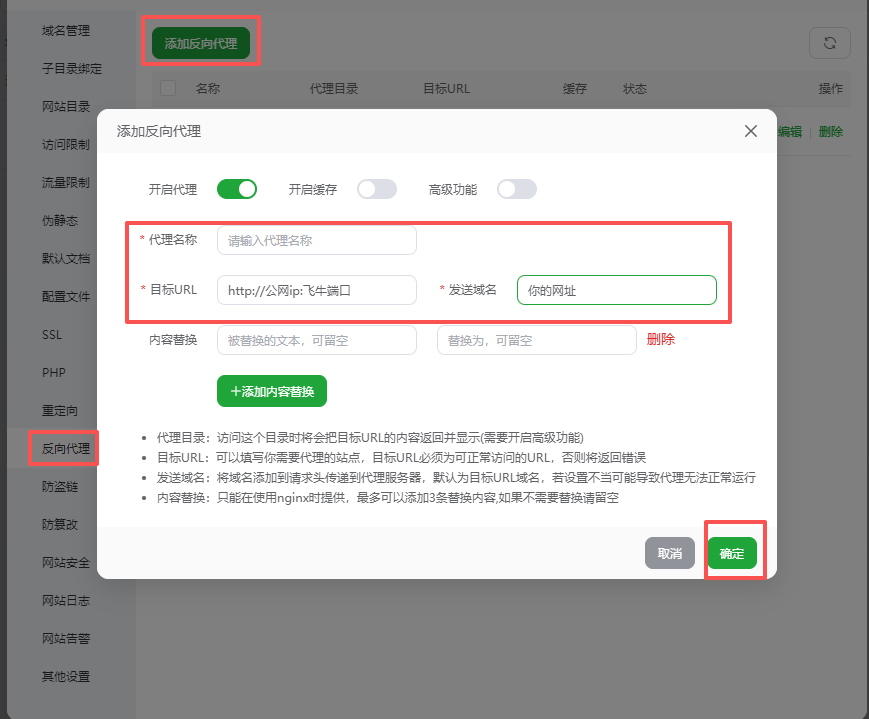Click 取消 to dismiss the dialog
Viewport: 869px width, 719px height.
(669, 552)
